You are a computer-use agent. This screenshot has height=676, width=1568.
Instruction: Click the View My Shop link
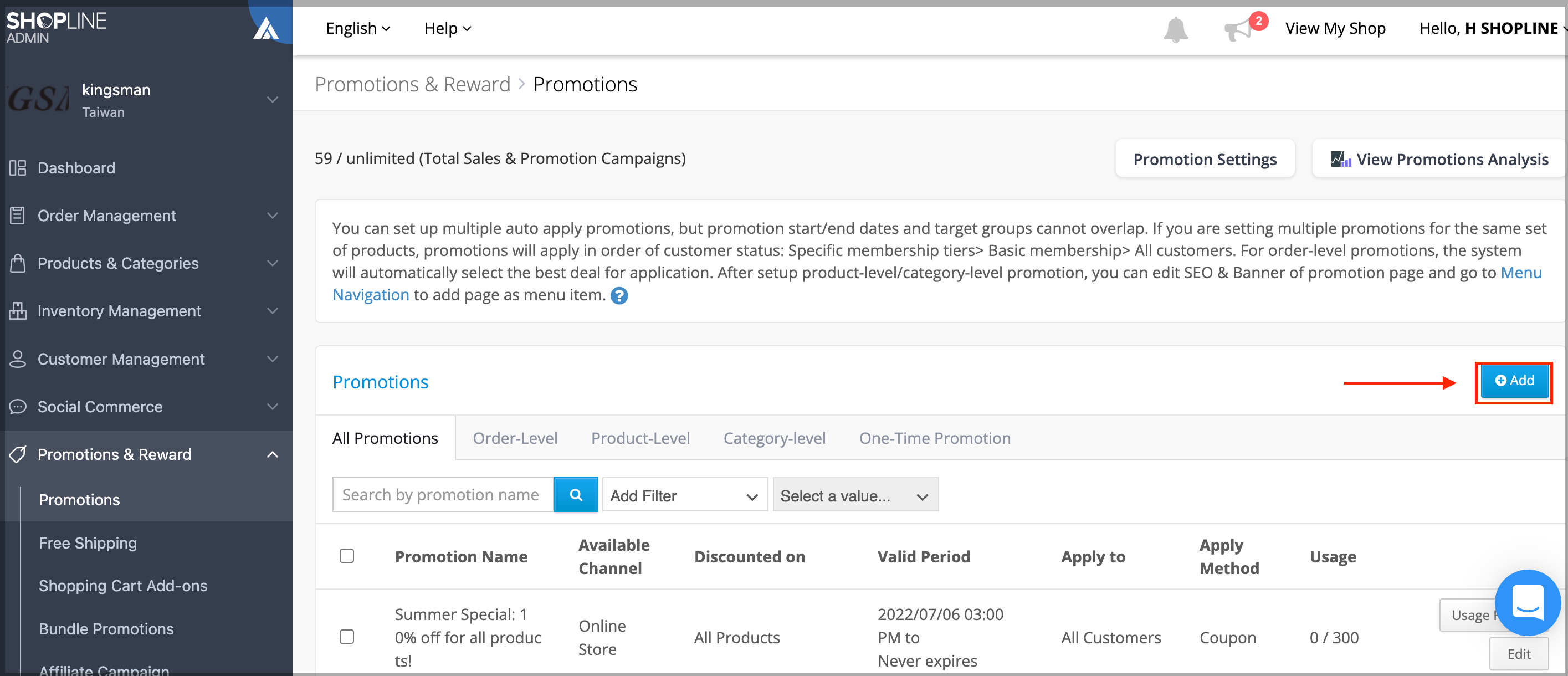(x=1335, y=29)
